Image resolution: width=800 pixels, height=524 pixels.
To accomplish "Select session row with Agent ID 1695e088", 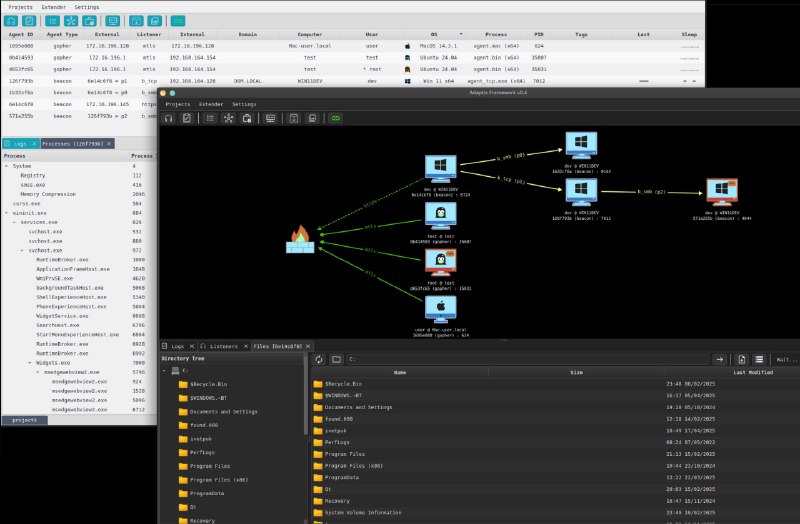I will [x=353, y=46].
